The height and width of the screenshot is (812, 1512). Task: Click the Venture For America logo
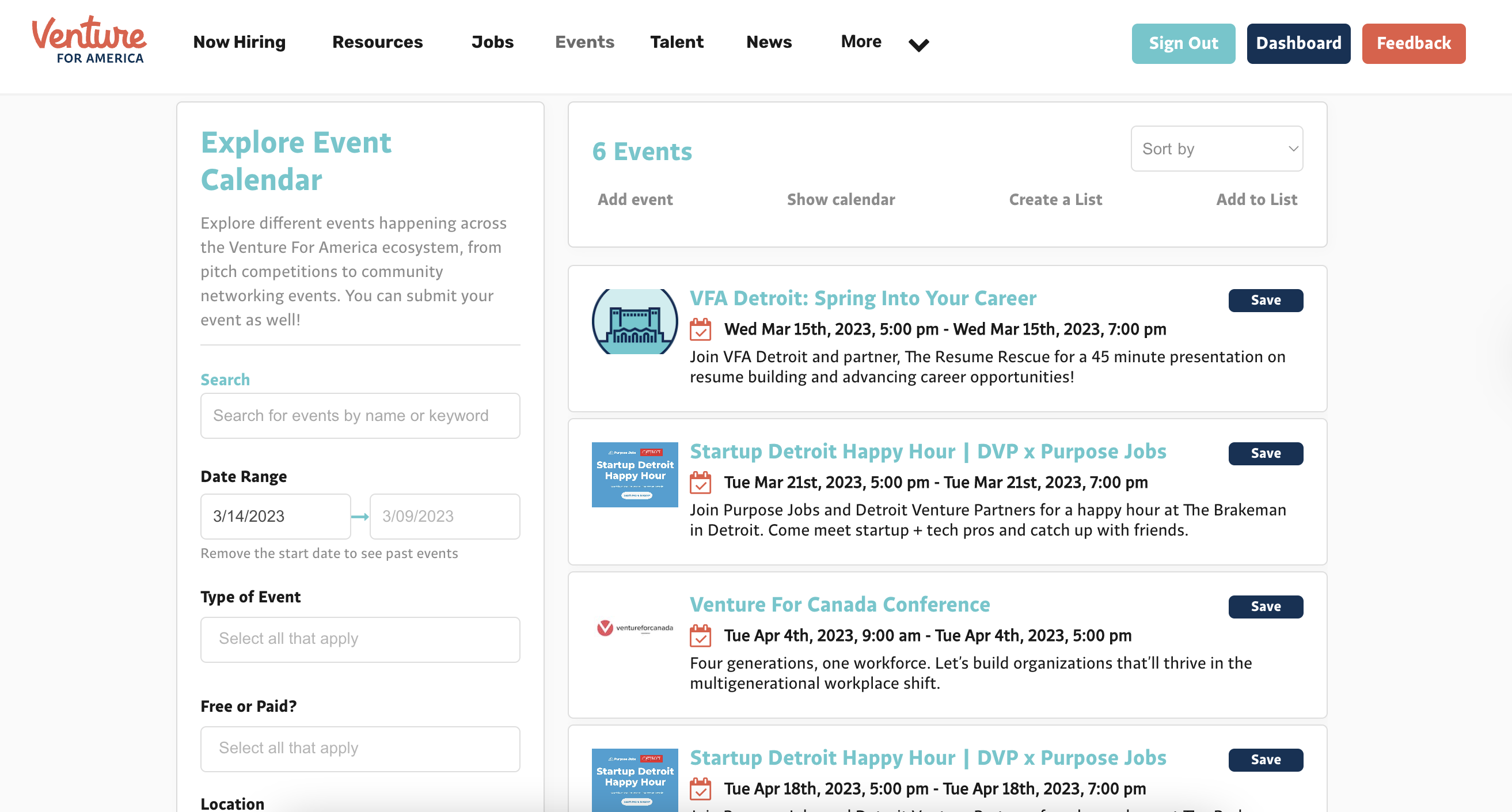pyautogui.click(x=89, y=40)
